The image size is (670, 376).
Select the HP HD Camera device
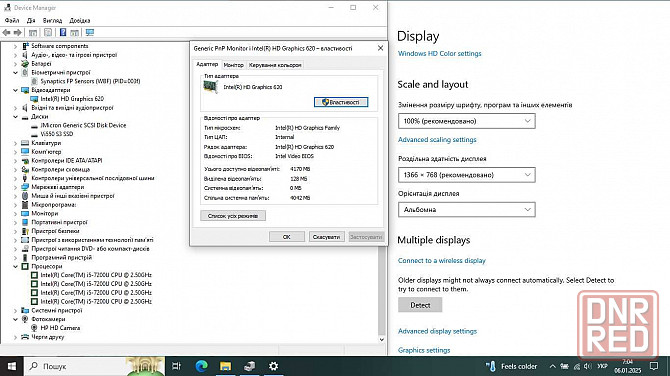coord(60,328)
